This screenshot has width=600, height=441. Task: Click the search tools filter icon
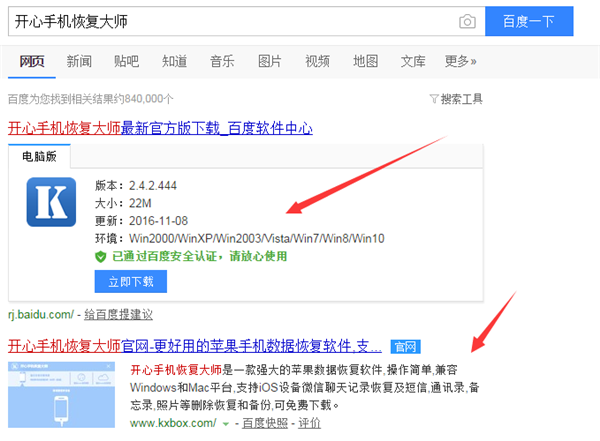(x=433, y=99)
